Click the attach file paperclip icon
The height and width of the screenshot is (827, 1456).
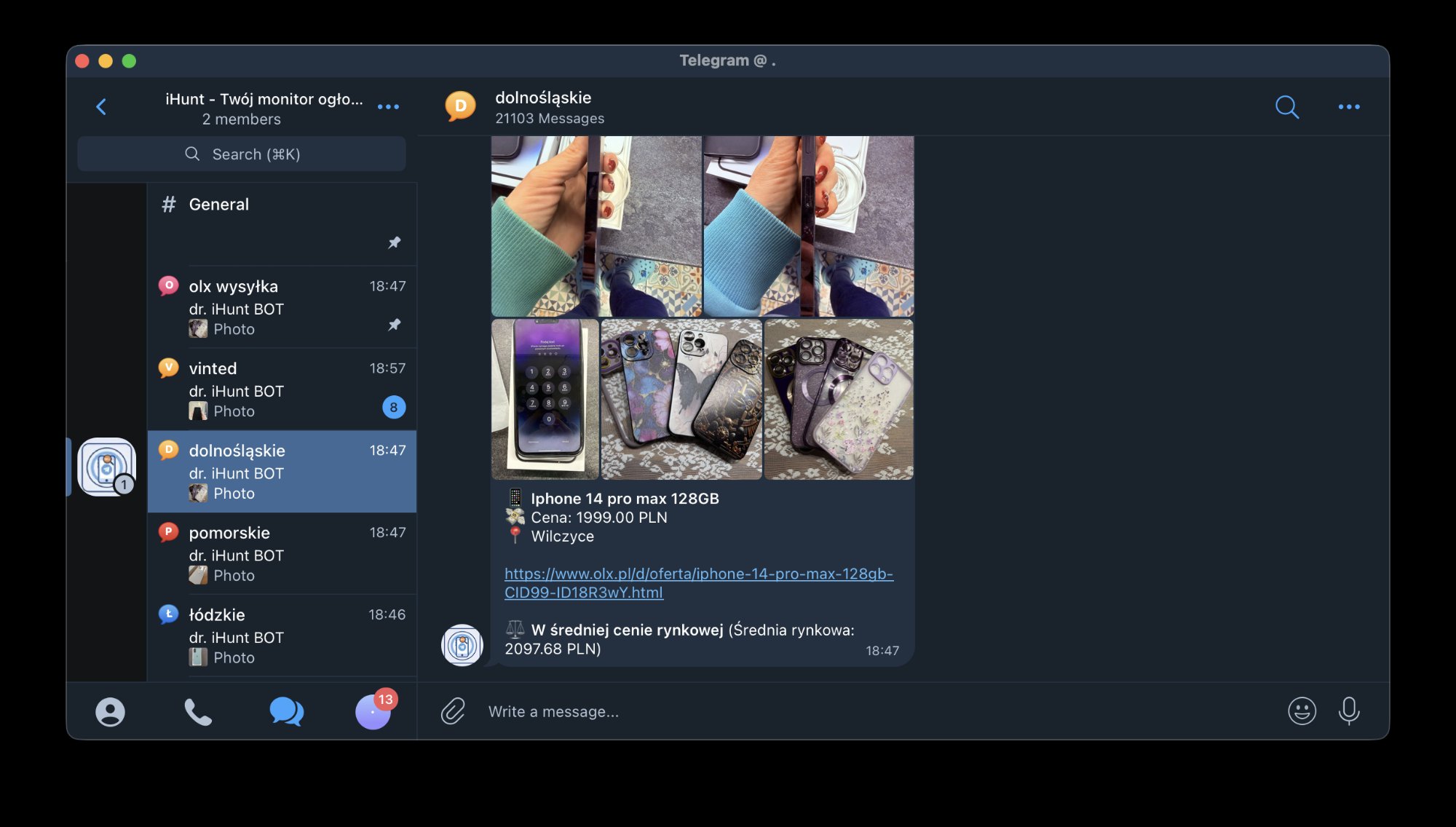453,711
